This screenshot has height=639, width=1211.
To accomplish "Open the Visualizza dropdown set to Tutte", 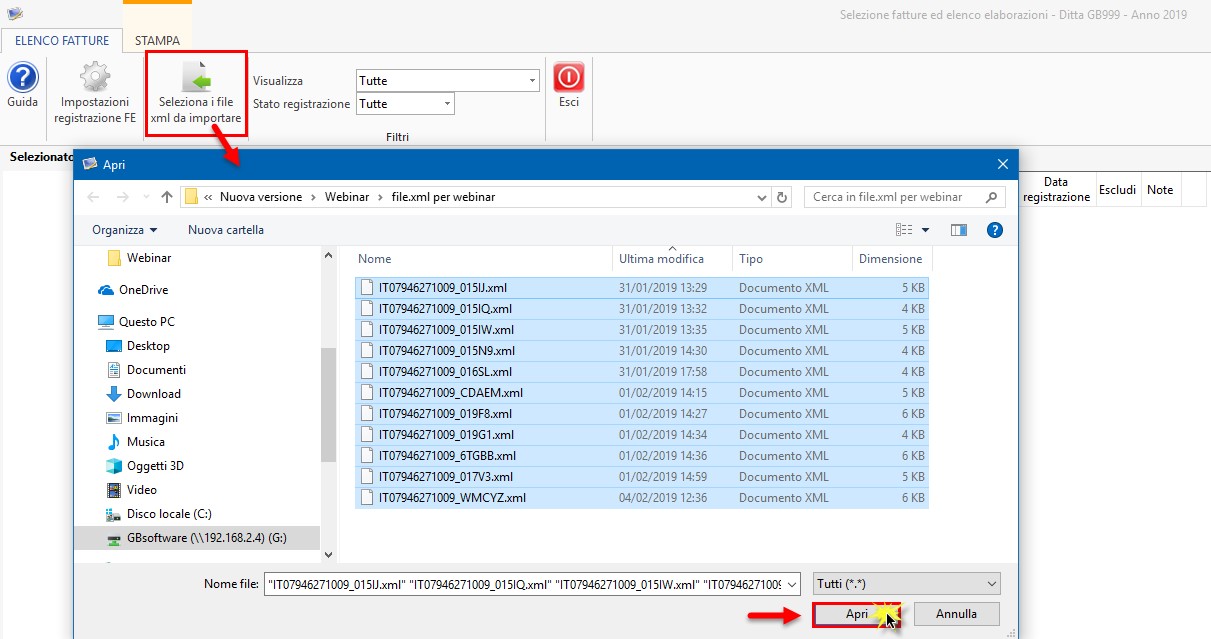I will coord(448,81).
